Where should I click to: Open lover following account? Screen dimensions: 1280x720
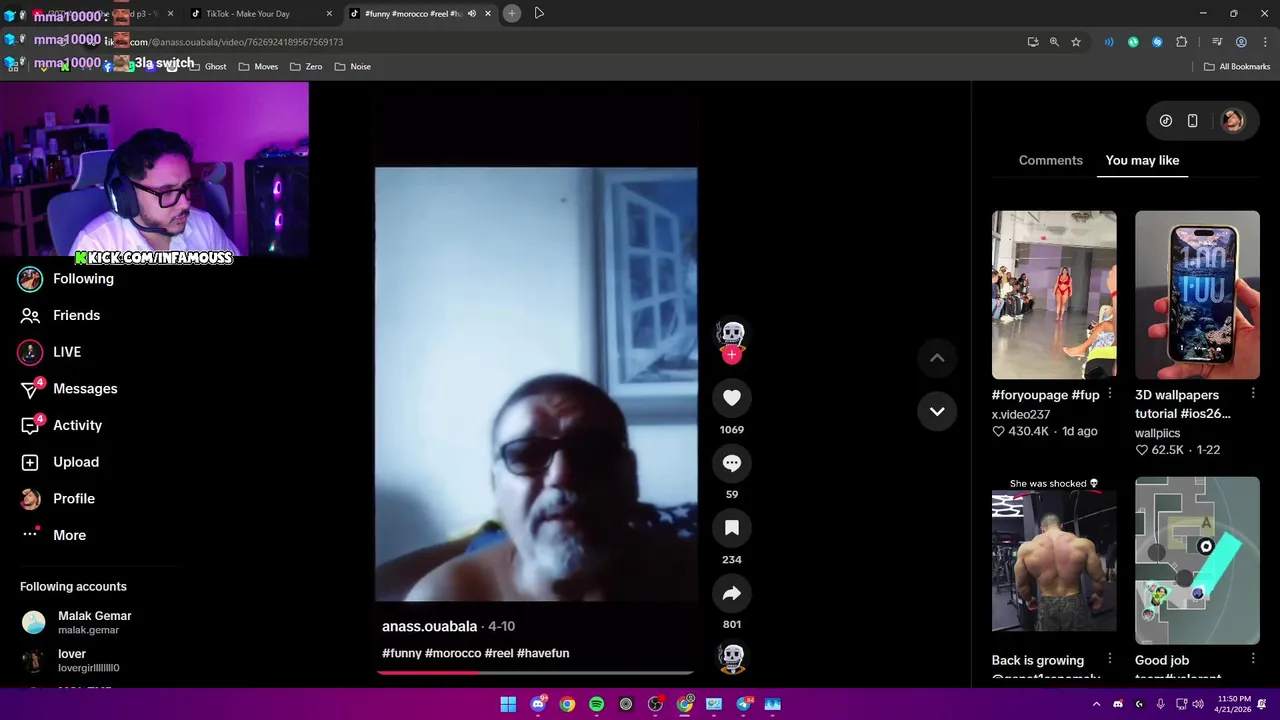(70, 660)
